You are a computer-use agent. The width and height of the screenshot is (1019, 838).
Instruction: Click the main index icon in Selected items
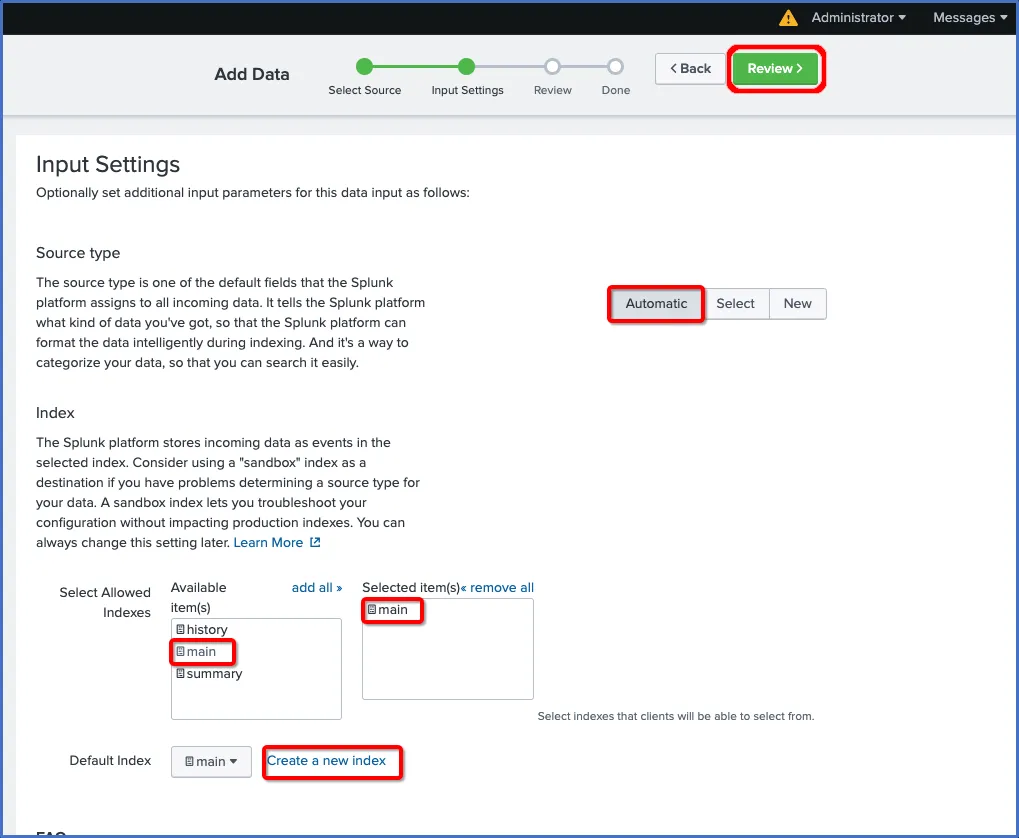pos(372,610)
